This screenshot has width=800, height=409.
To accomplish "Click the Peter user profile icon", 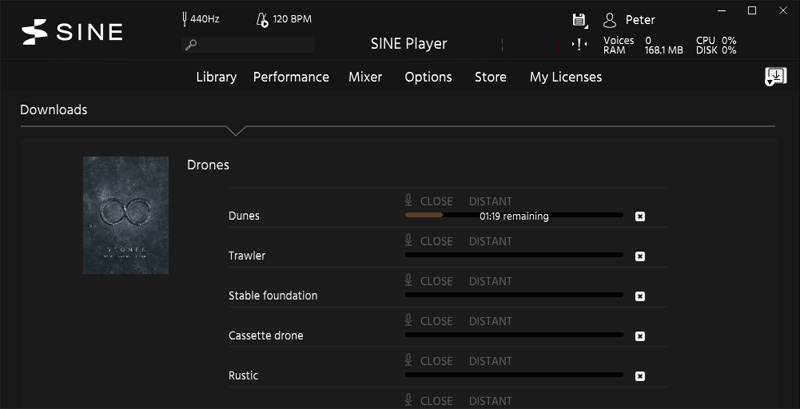I will (610, 20).
